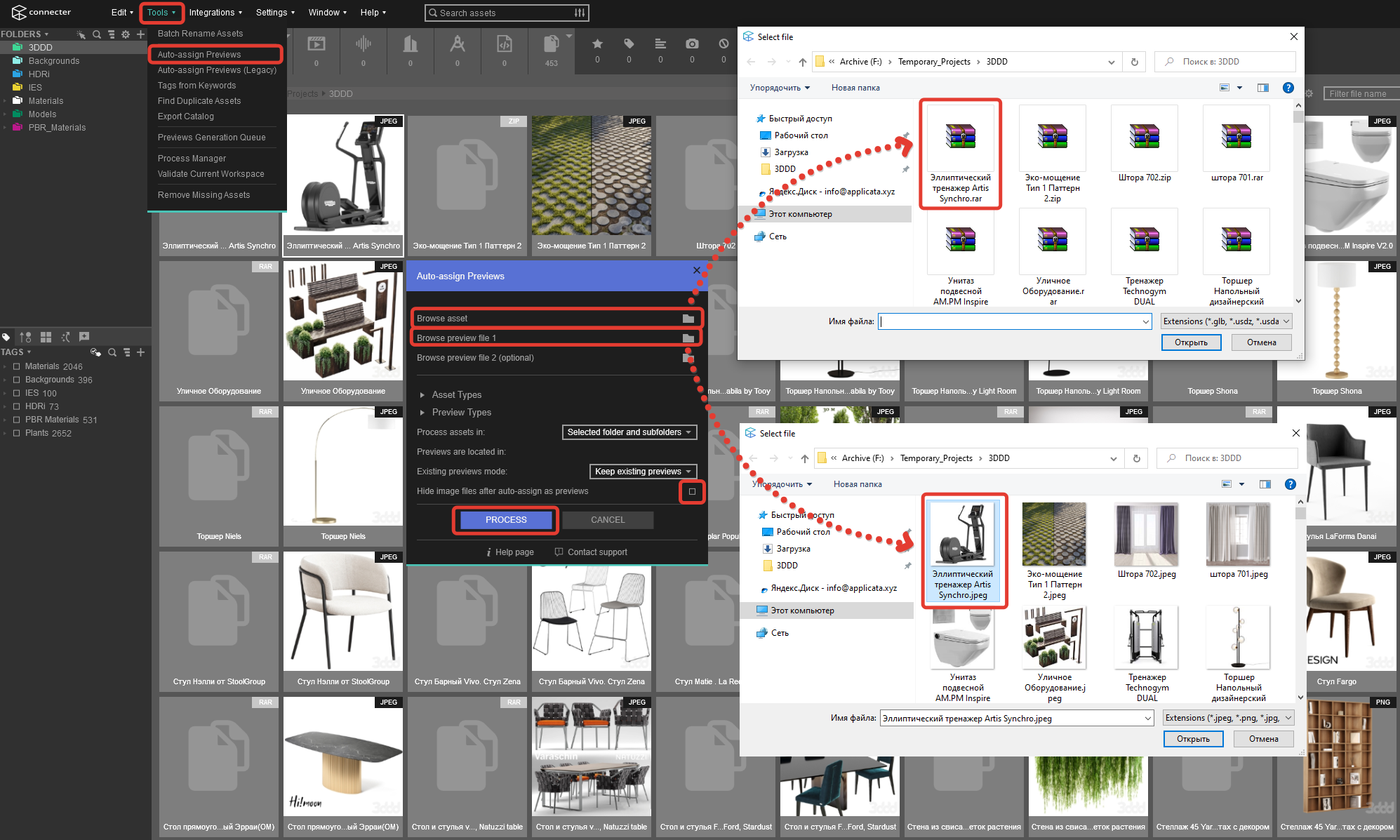Open Keep existing previews dropdown

(x=643, y=472)
